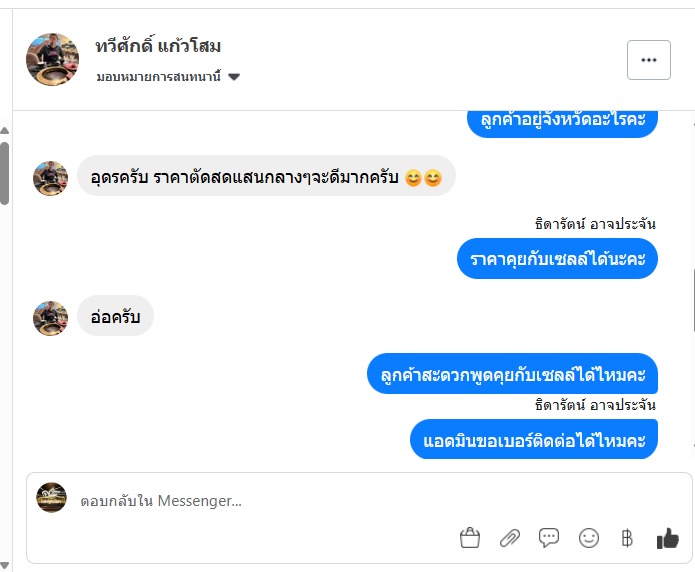Screen dimensions: 695x572
Task: Select the message ราคาคุยกับเซลล์ได้นะคะ
Action: tap(558, 259)
